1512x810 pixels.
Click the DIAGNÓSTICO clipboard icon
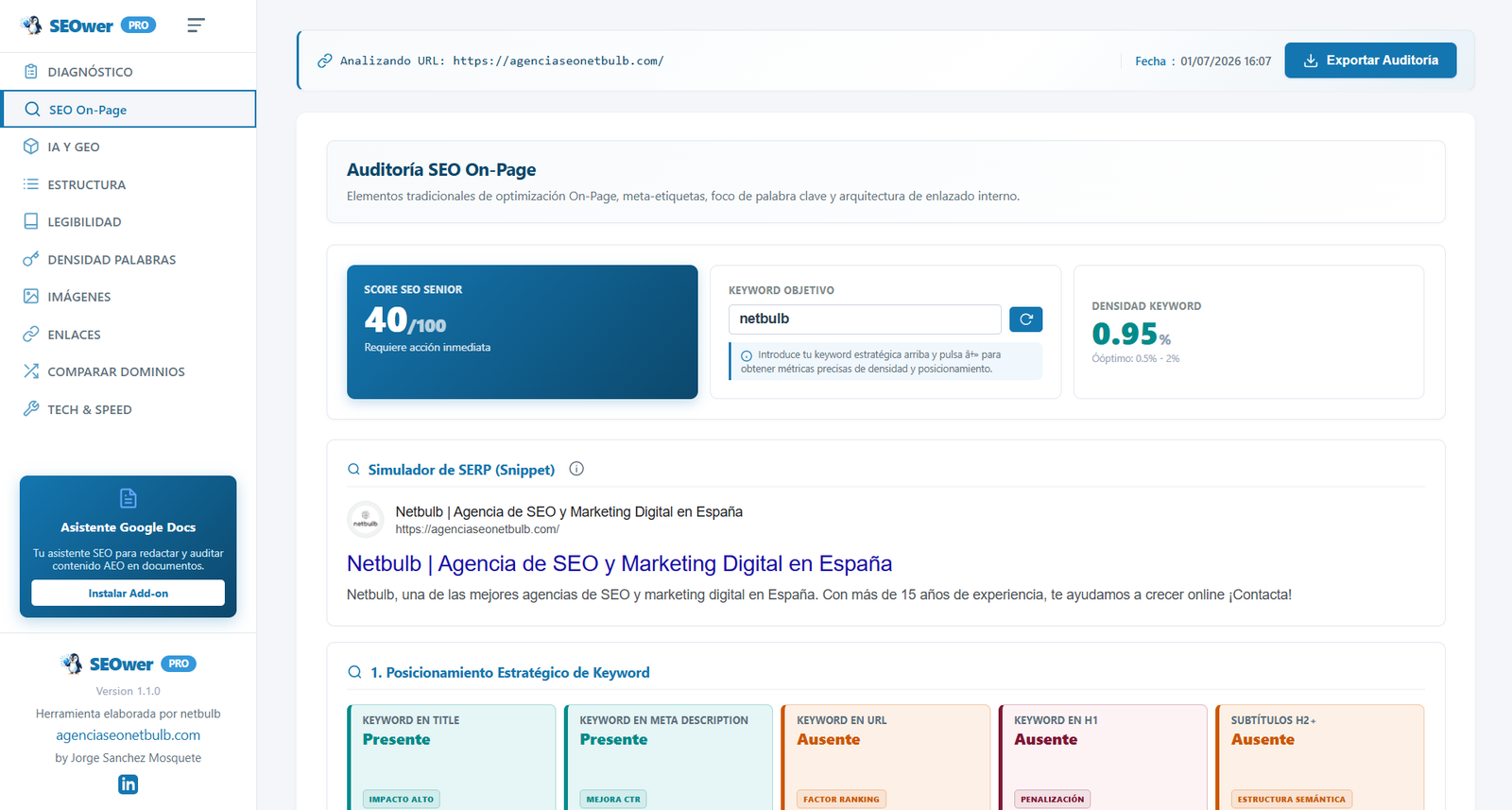[31, 71]
